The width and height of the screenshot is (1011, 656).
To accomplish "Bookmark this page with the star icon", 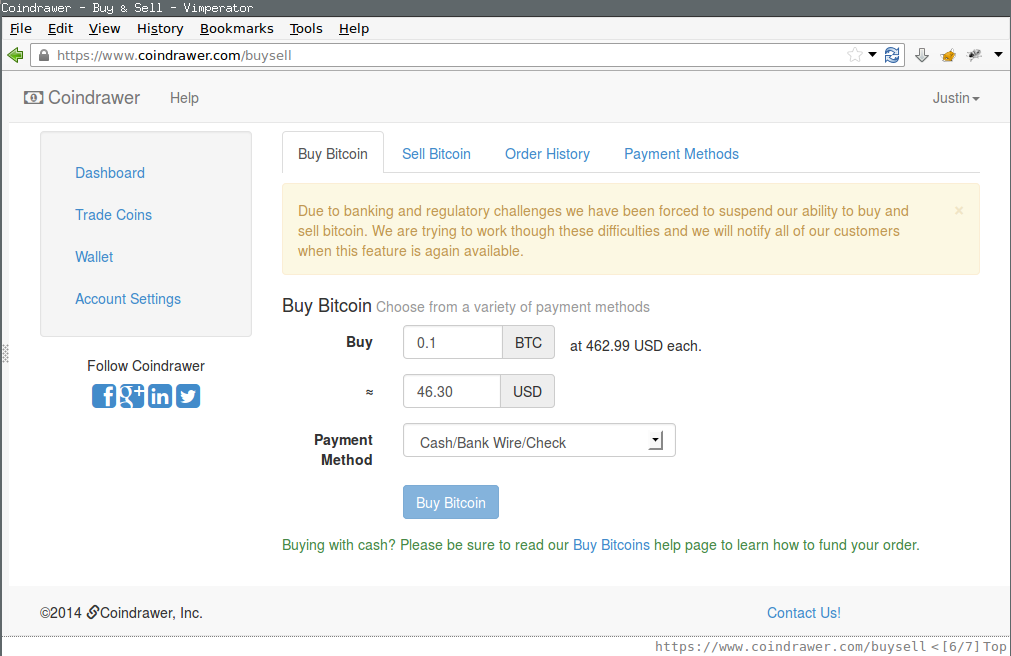I will (x=855, y=55).
